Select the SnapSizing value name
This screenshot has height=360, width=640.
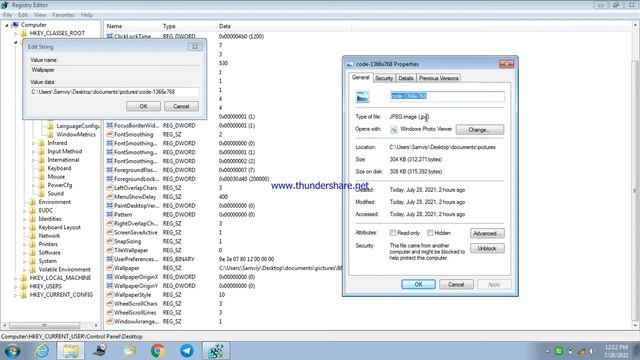(127, 241)
